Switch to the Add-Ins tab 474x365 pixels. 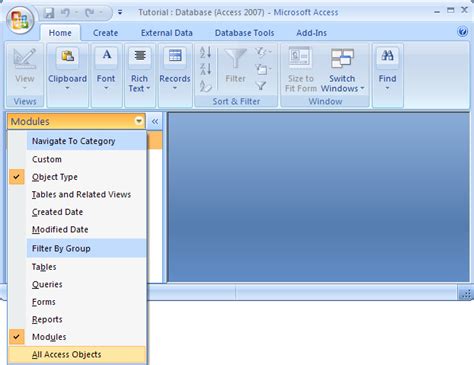pyautogui.click(x=311, y=33)
